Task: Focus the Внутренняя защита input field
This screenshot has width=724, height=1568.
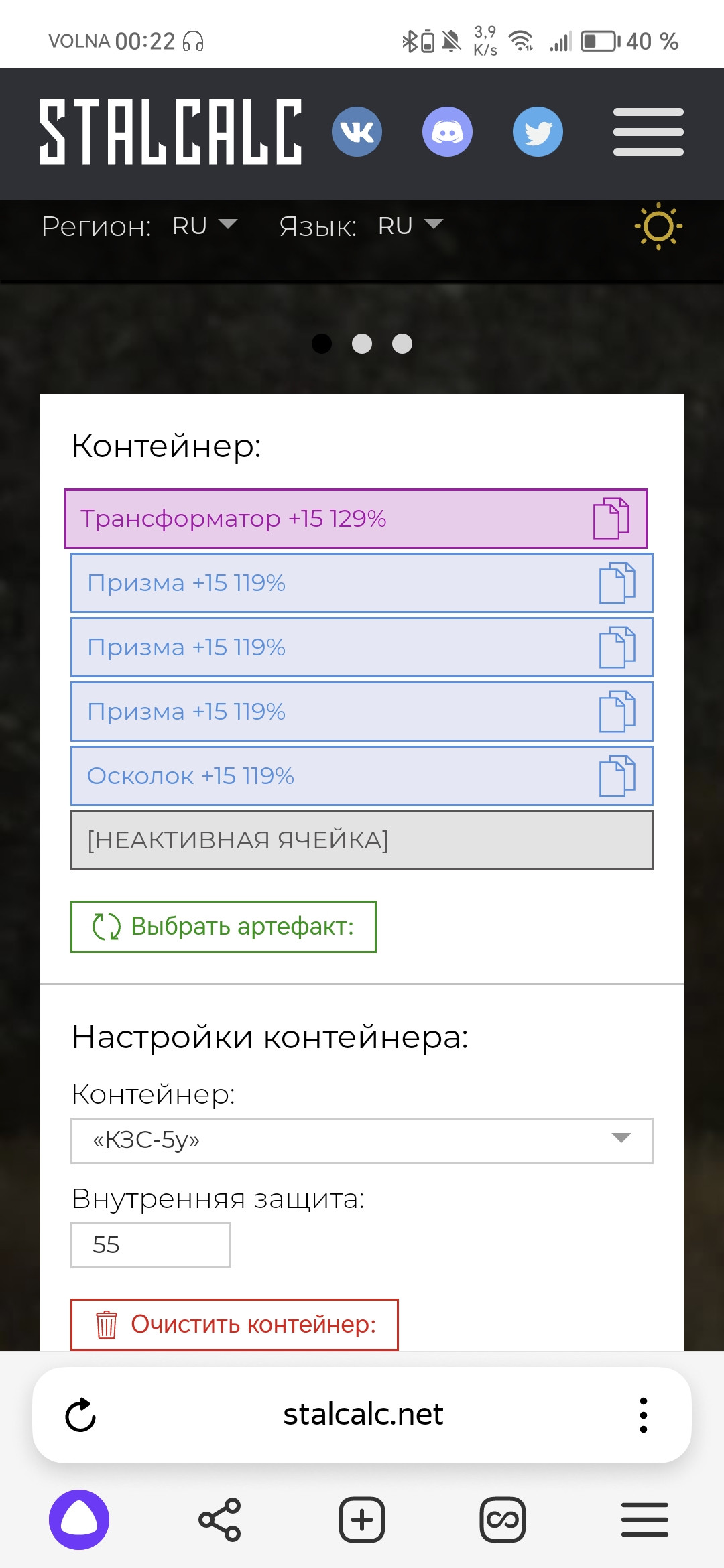Action: point(151,1245)
